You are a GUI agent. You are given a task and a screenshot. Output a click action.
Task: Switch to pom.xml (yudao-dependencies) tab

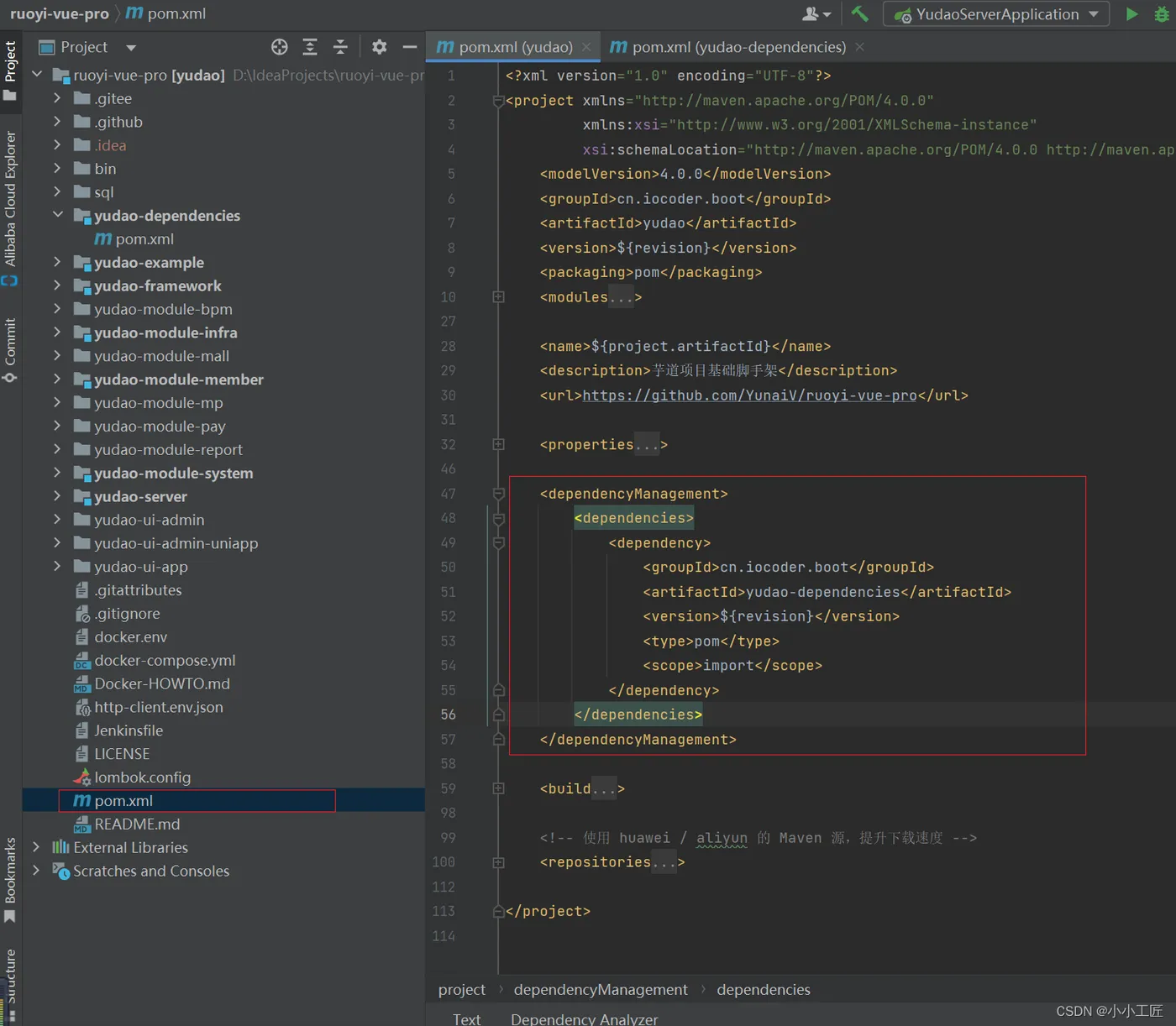point(738,47)
